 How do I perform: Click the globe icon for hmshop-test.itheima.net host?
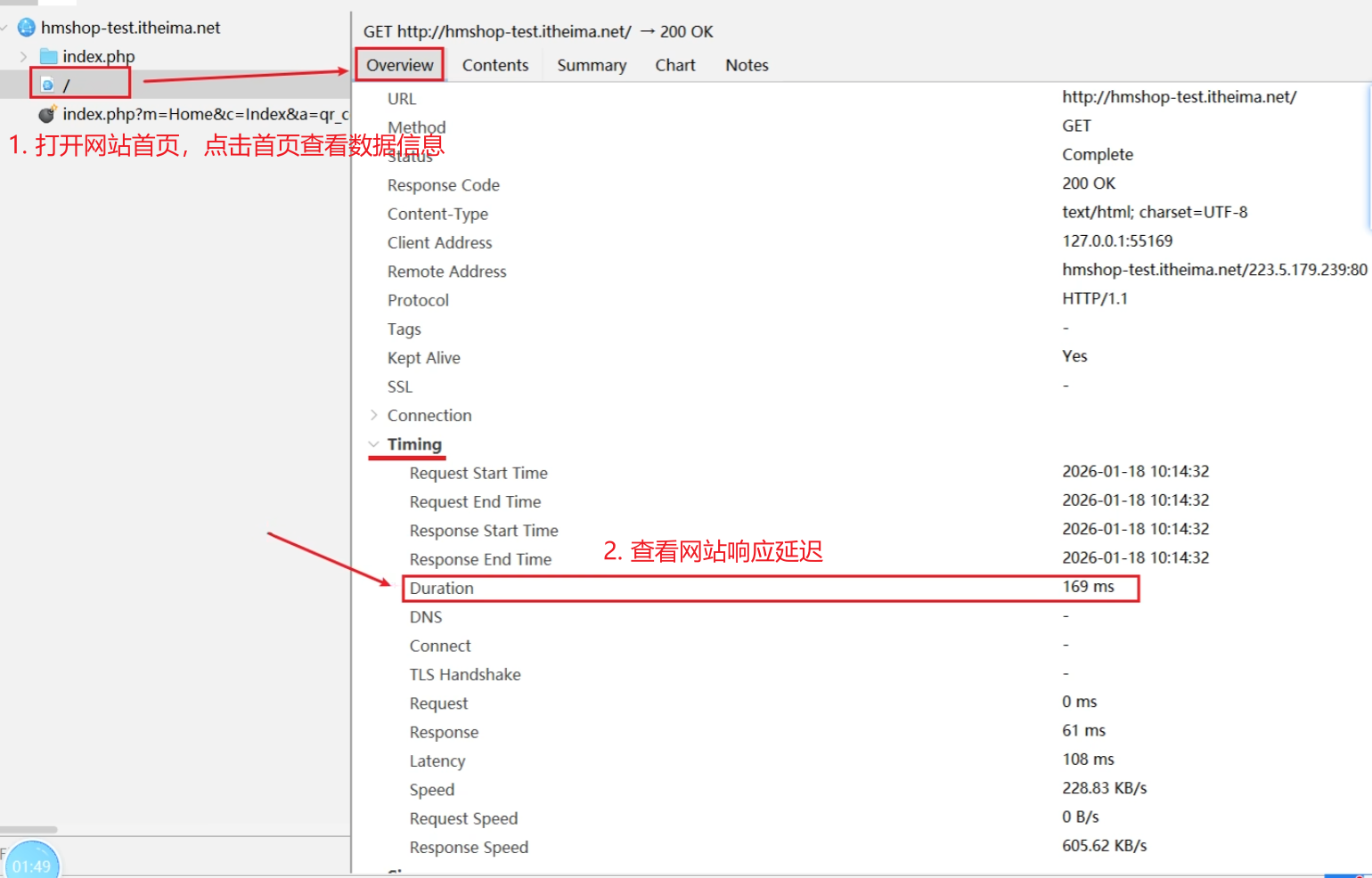[27, 28]
